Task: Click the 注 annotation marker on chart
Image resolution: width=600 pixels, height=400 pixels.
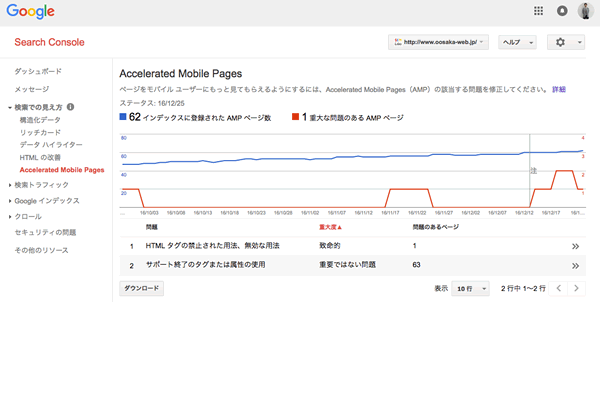Action: click(533, 171)
